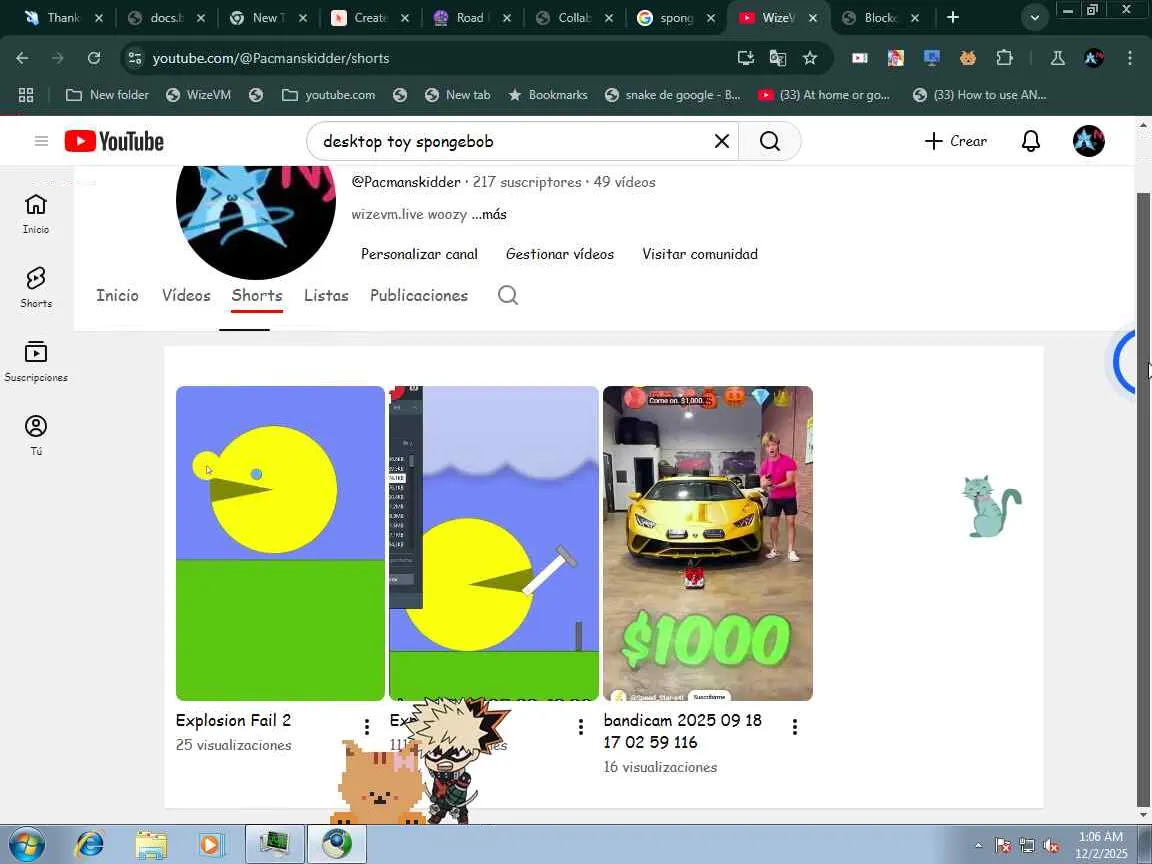The image size is (1152, 864).
Task: Open Windows Explorer from the taskbar
Action: [x=151, y=844]
